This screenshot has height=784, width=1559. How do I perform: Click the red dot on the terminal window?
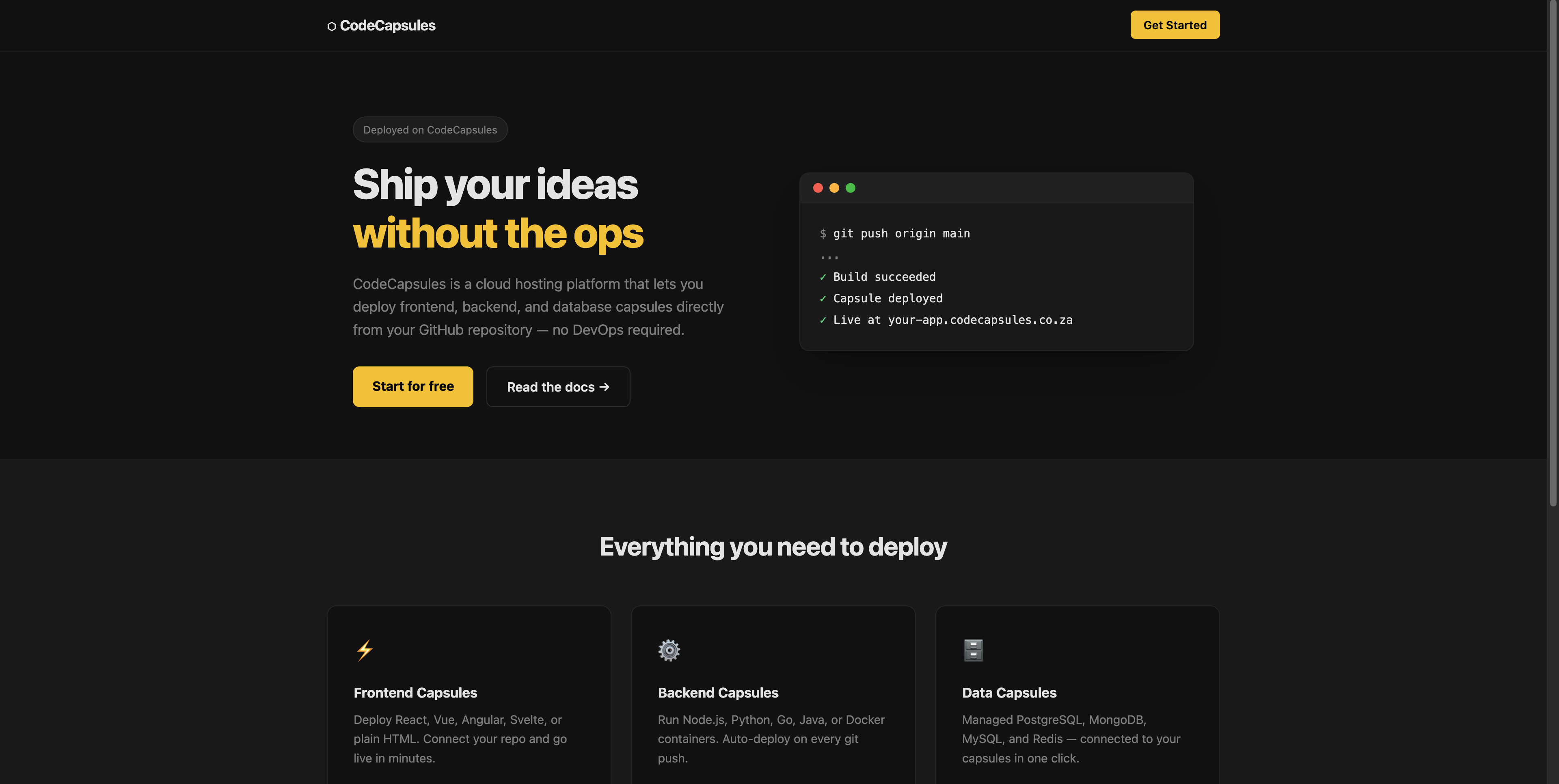click(x=818, y=187)
